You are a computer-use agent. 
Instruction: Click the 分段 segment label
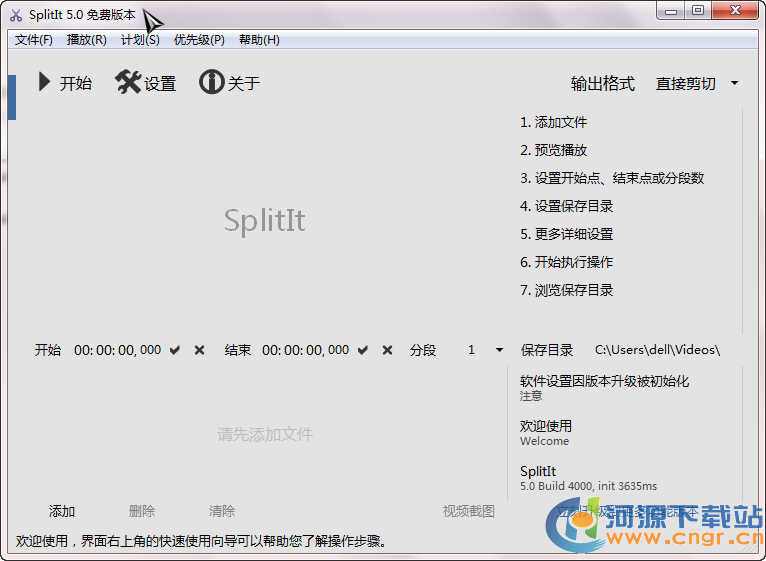(x=423, y=350)
